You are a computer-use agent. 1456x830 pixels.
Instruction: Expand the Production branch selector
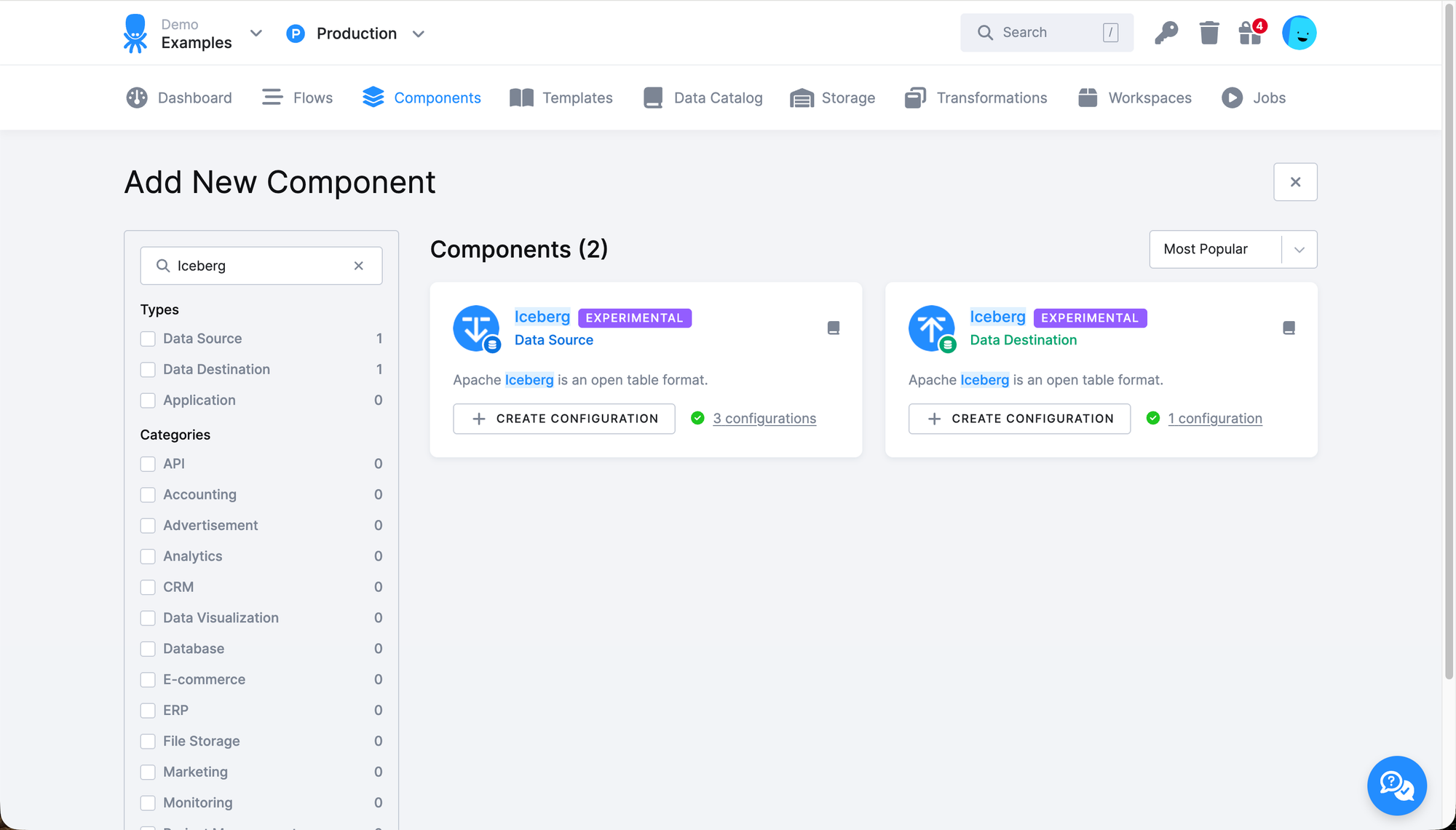point(419,33)
